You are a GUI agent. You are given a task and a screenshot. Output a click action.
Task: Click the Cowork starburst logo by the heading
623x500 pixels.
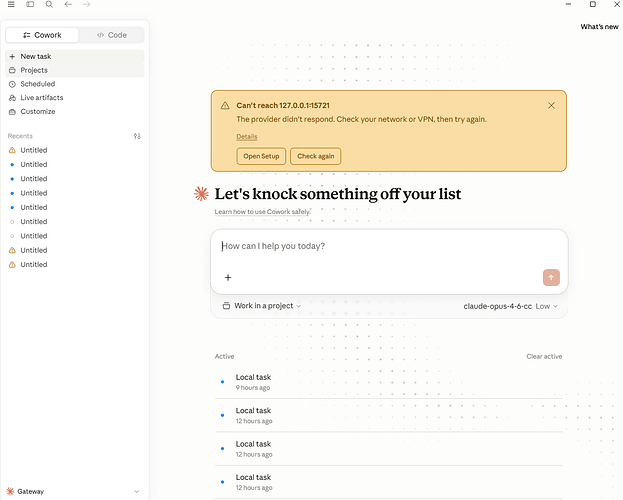[201, 194]
